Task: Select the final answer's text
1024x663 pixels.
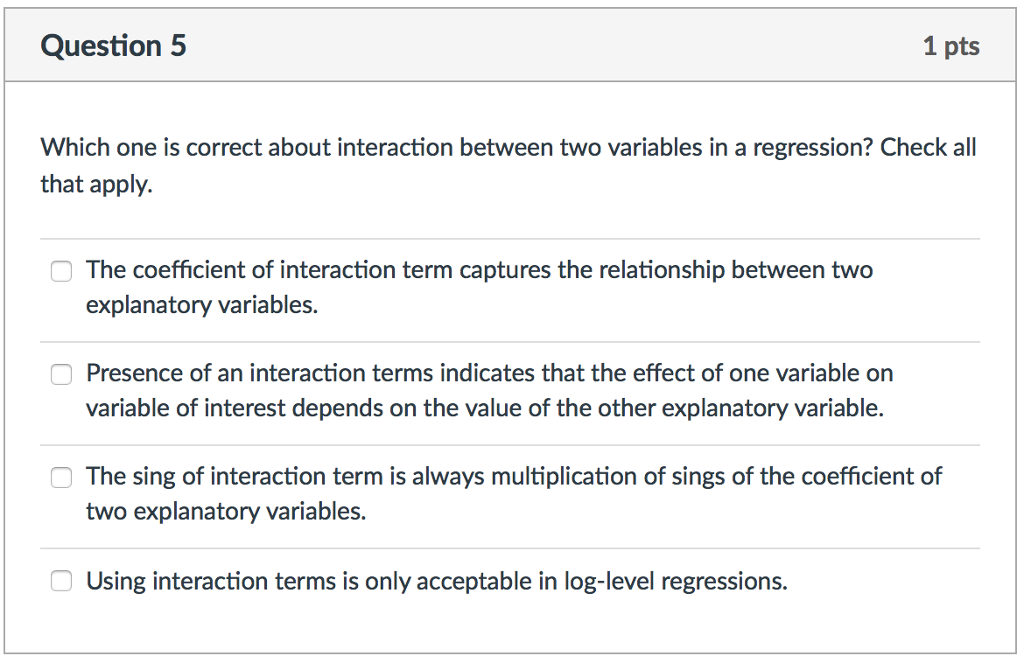Action: click(437, 581)
